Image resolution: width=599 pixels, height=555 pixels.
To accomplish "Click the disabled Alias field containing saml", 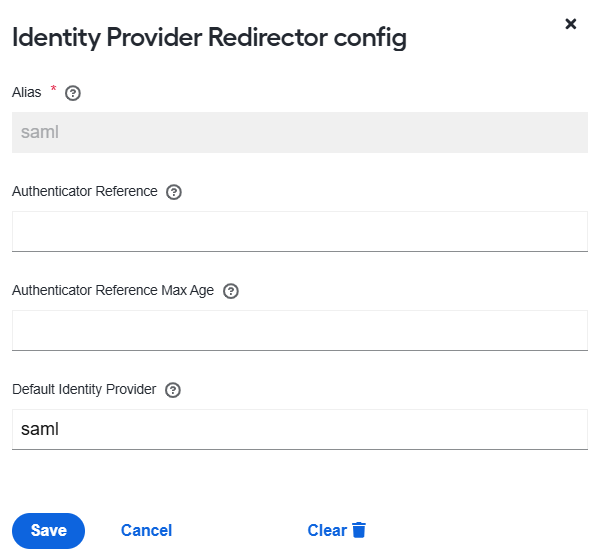I will pos(300,133).
